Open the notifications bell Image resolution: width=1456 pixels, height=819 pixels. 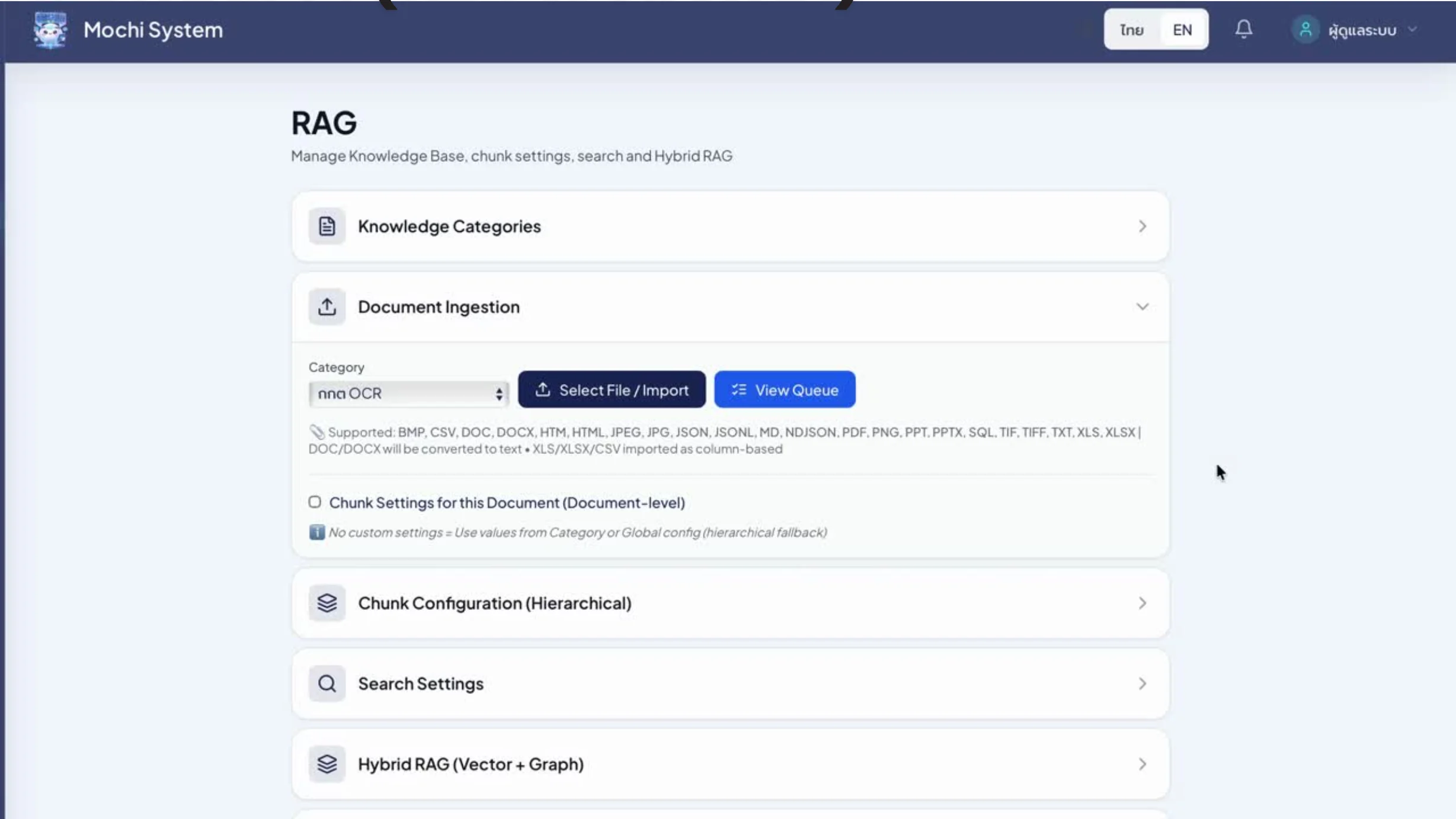click(x=1244, y=29)
